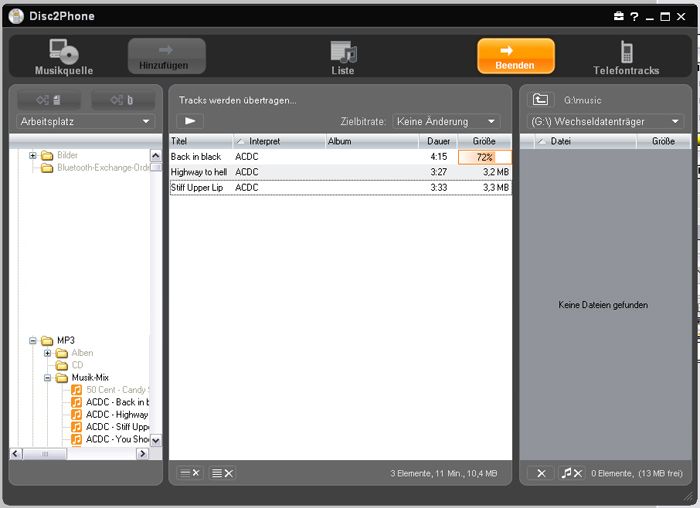
Task: Collapse the Musik-Mix folder
Action: [47, 378]
